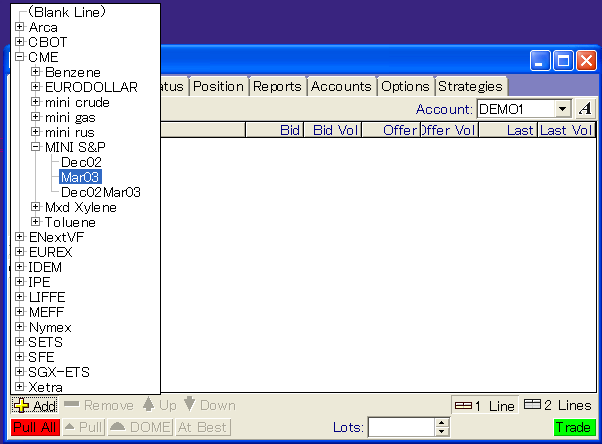Click the Offer Vol column header
Viewport: 602px width, 444px height.
pyautogui.click(x=450, y=130)
